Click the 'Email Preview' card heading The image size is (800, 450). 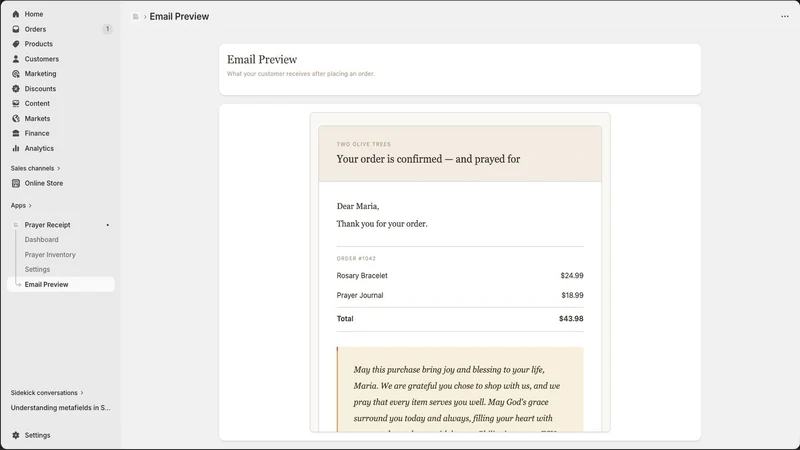coord(262,60)
